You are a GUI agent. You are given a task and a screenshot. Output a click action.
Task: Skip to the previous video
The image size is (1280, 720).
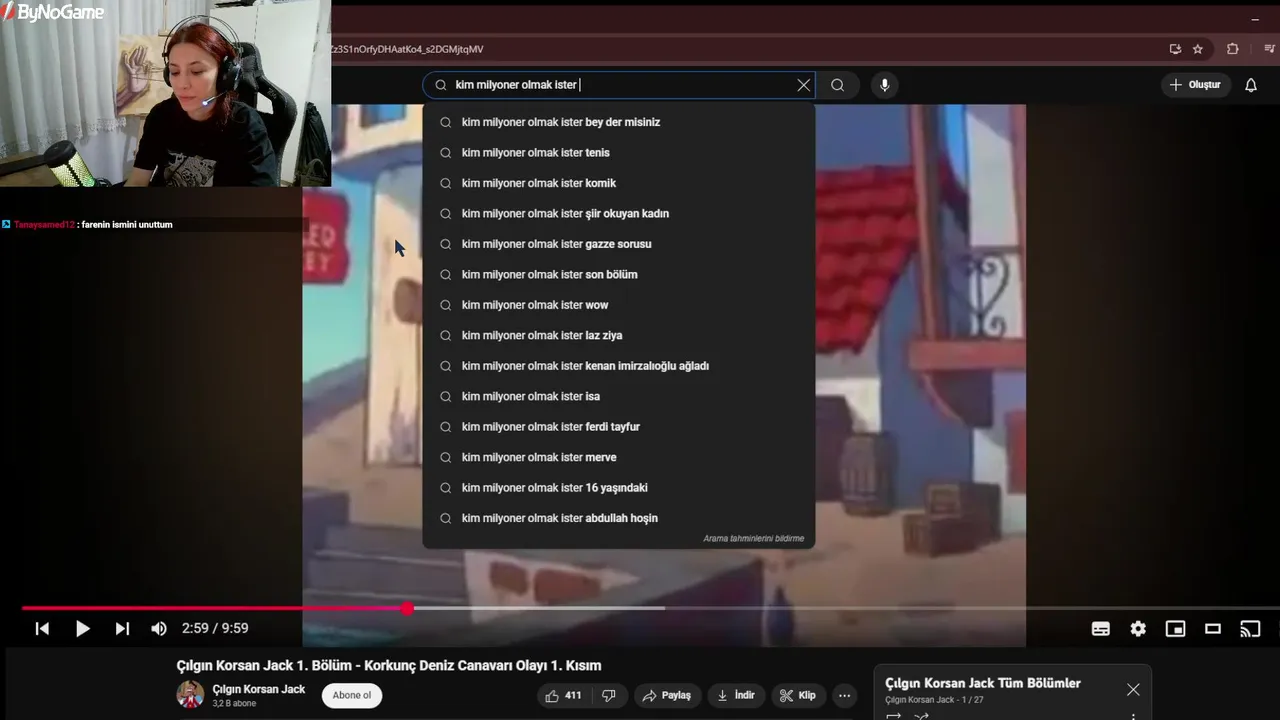pyautogui.click(x=42, y=629)
